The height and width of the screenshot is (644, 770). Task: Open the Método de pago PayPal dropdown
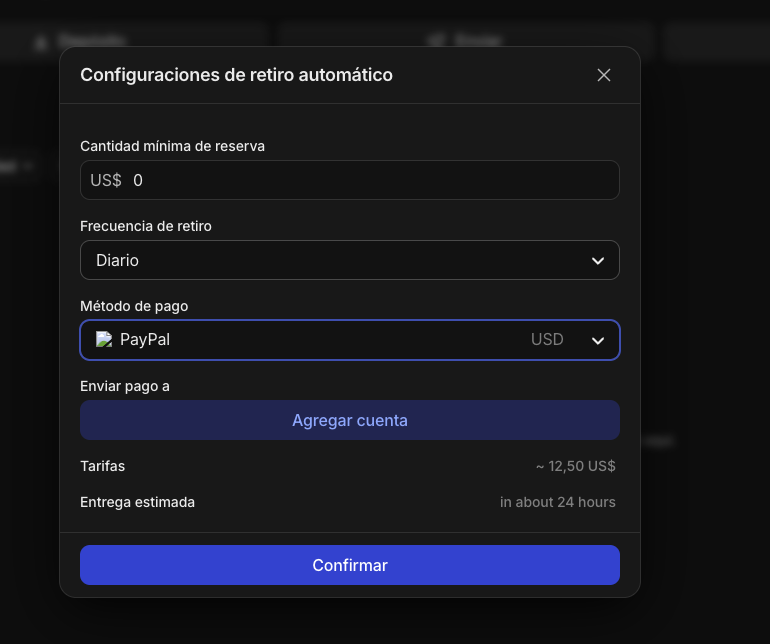pos(350,340)
